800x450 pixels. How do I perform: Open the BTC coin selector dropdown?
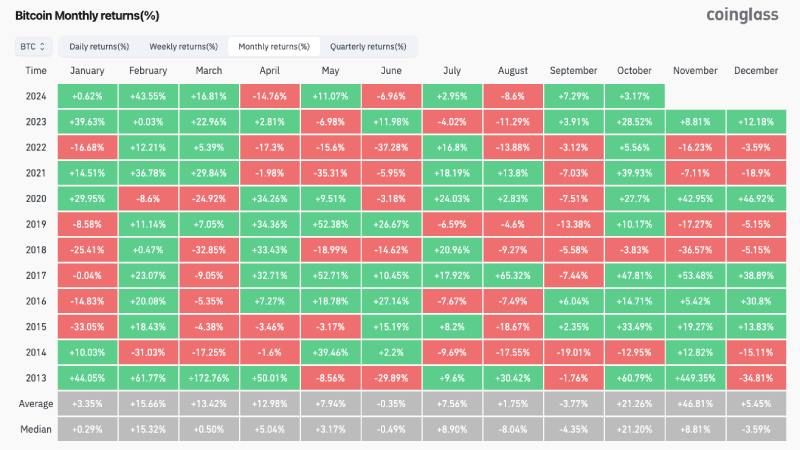point(32,46)
